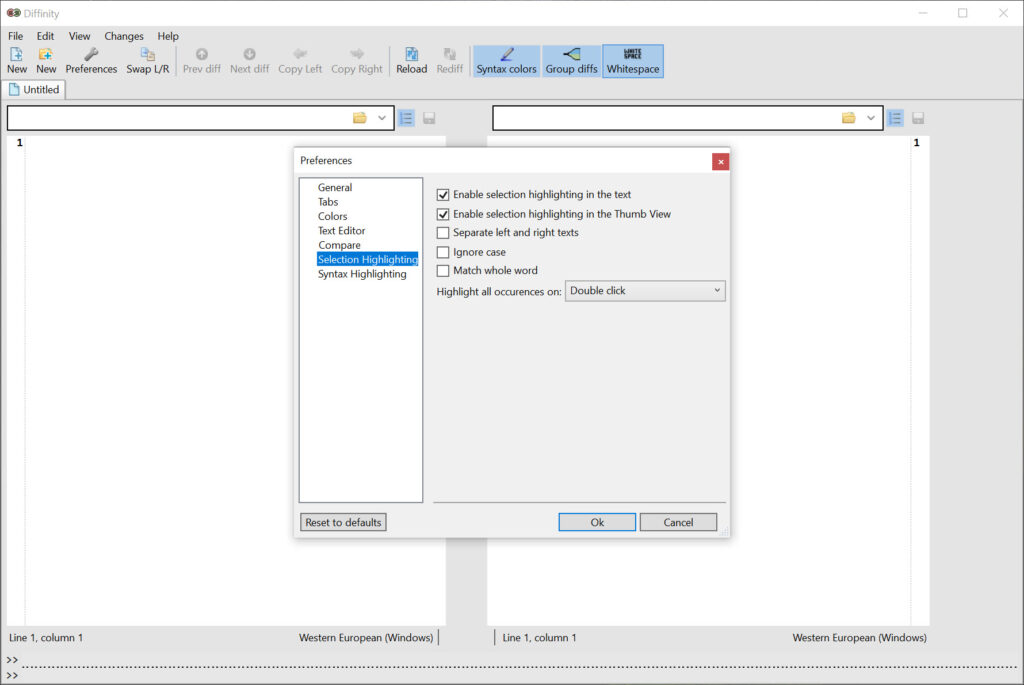Viewport: 1024px width, 685px height.
Task: Jump to the Next diff
Action: pyautogui.click(x=249, y=61)
